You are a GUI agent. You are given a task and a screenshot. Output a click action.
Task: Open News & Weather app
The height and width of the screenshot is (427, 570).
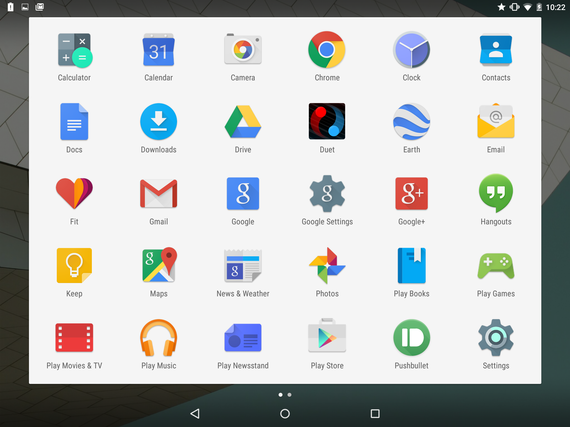tap(243, 266)
